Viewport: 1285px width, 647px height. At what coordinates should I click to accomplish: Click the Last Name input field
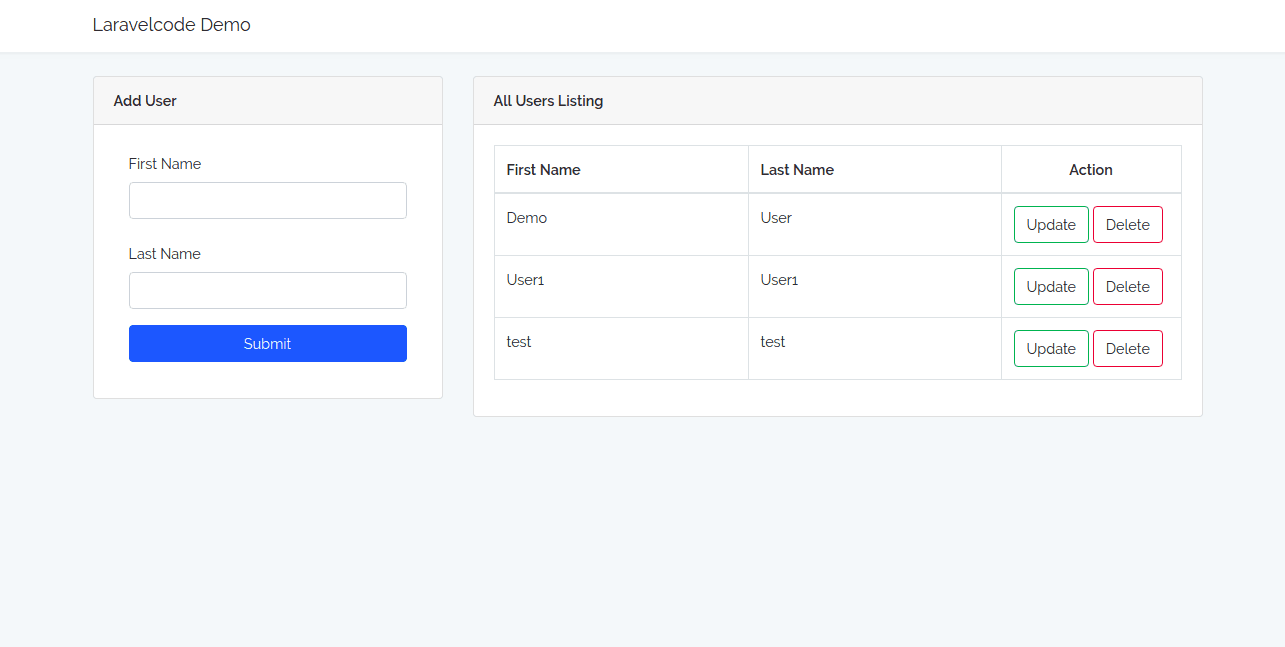267,290
